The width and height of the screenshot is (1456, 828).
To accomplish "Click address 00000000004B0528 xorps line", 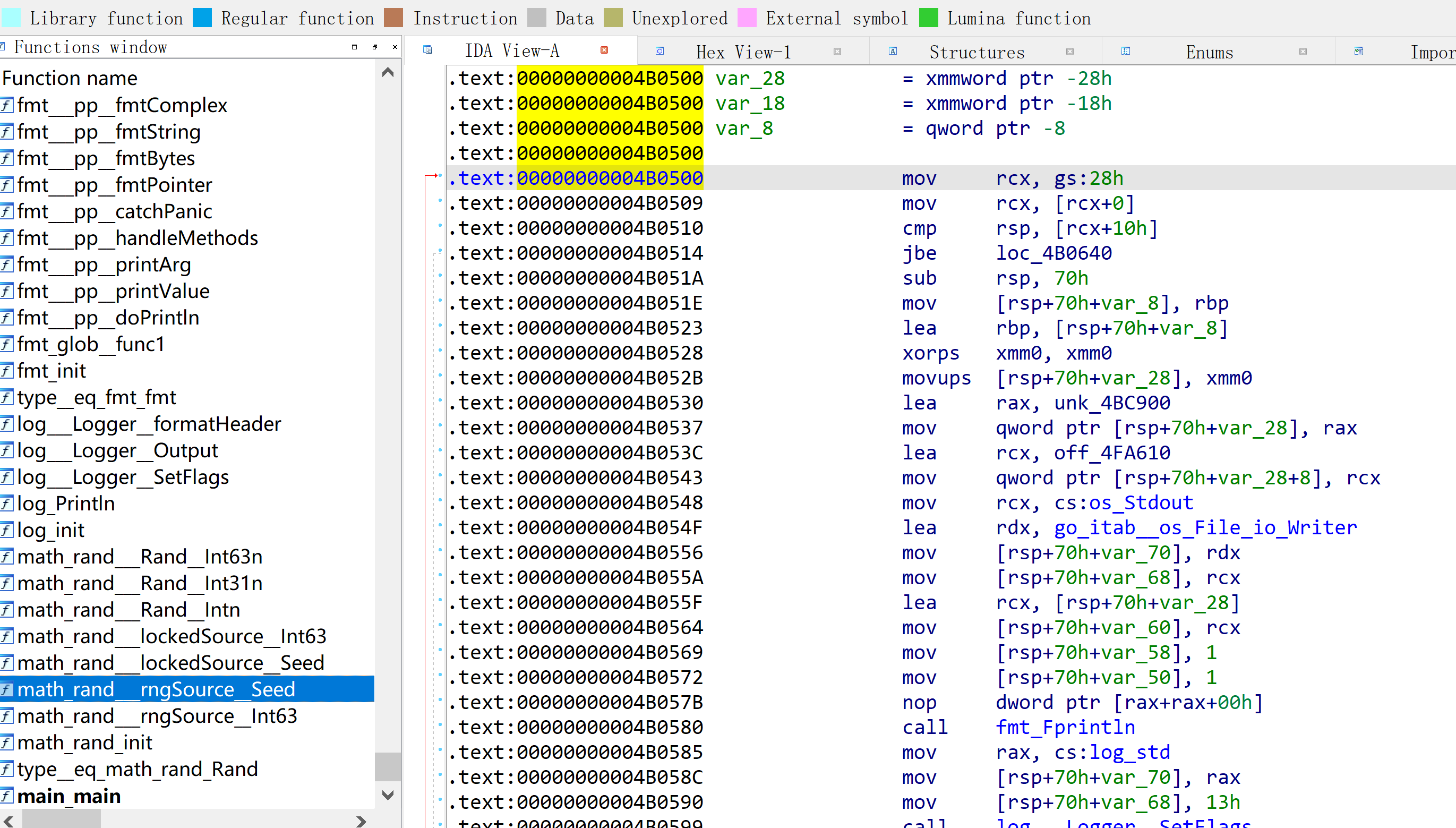I will [x=952, y=353].
